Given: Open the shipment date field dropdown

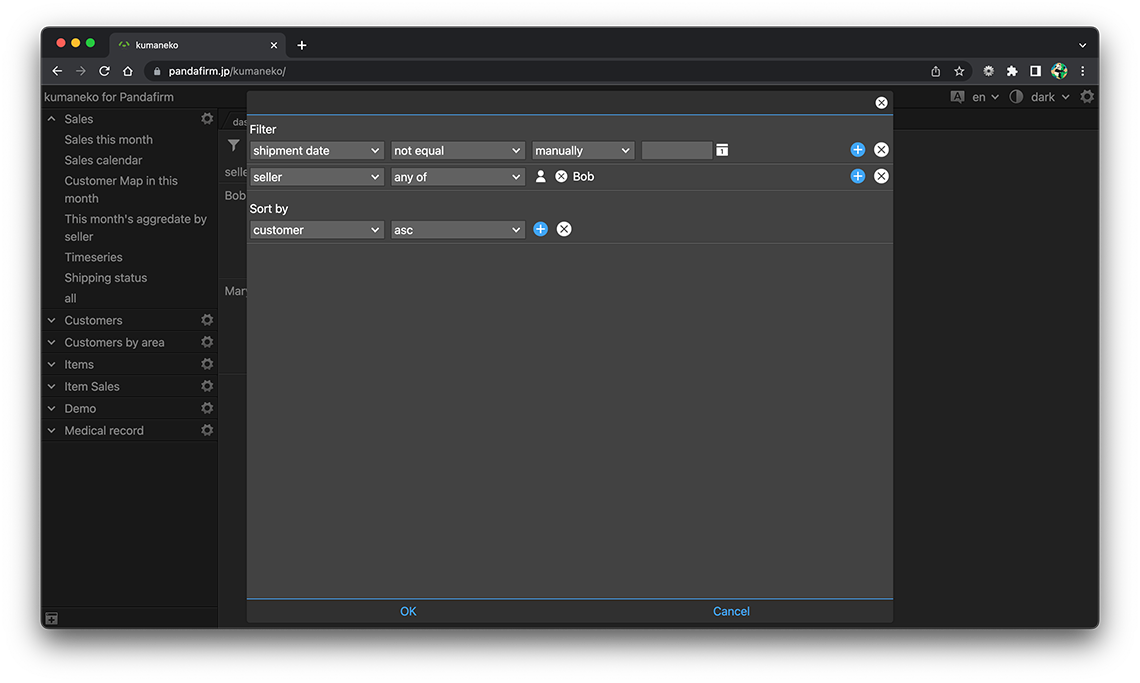Looking at the screenshot, I should coord(317,151).
